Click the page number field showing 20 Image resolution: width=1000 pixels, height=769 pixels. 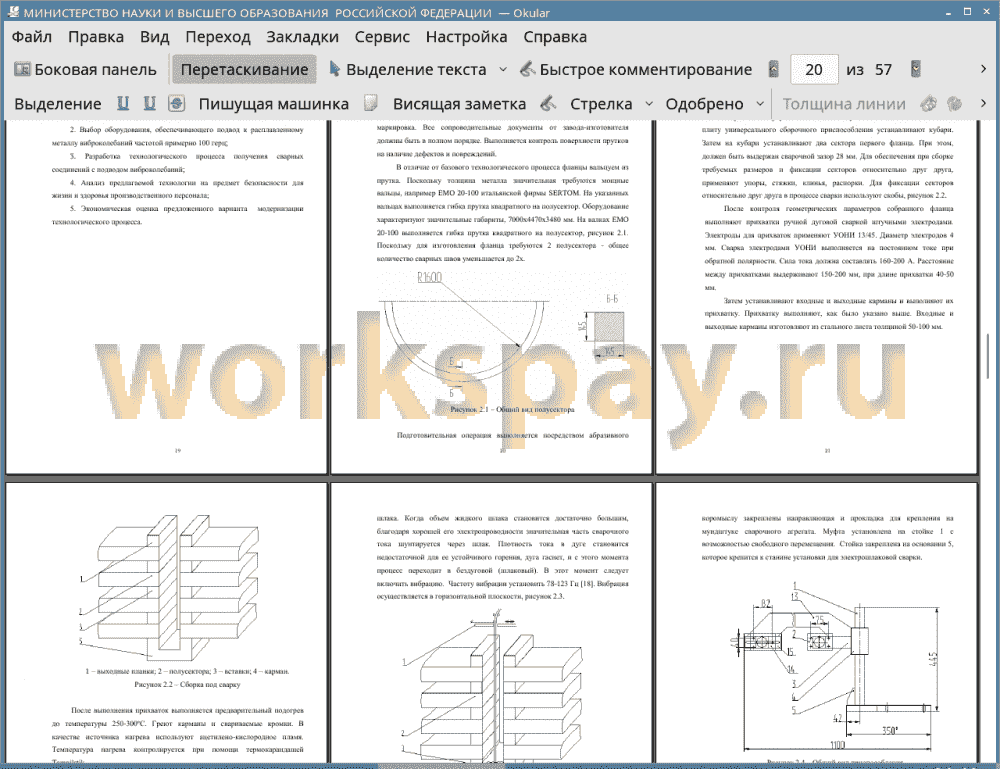click(x=814, y=70)
